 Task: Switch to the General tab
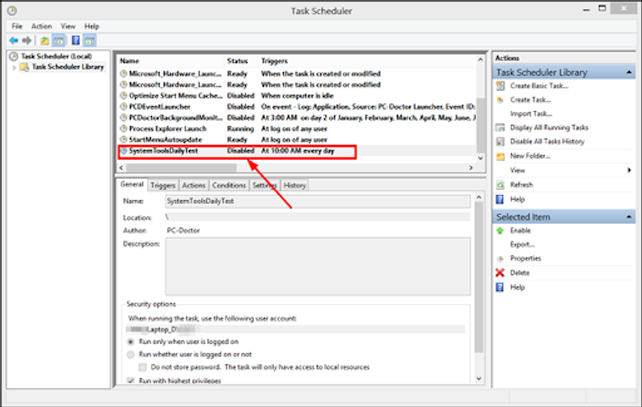click(x=132, y=185)
